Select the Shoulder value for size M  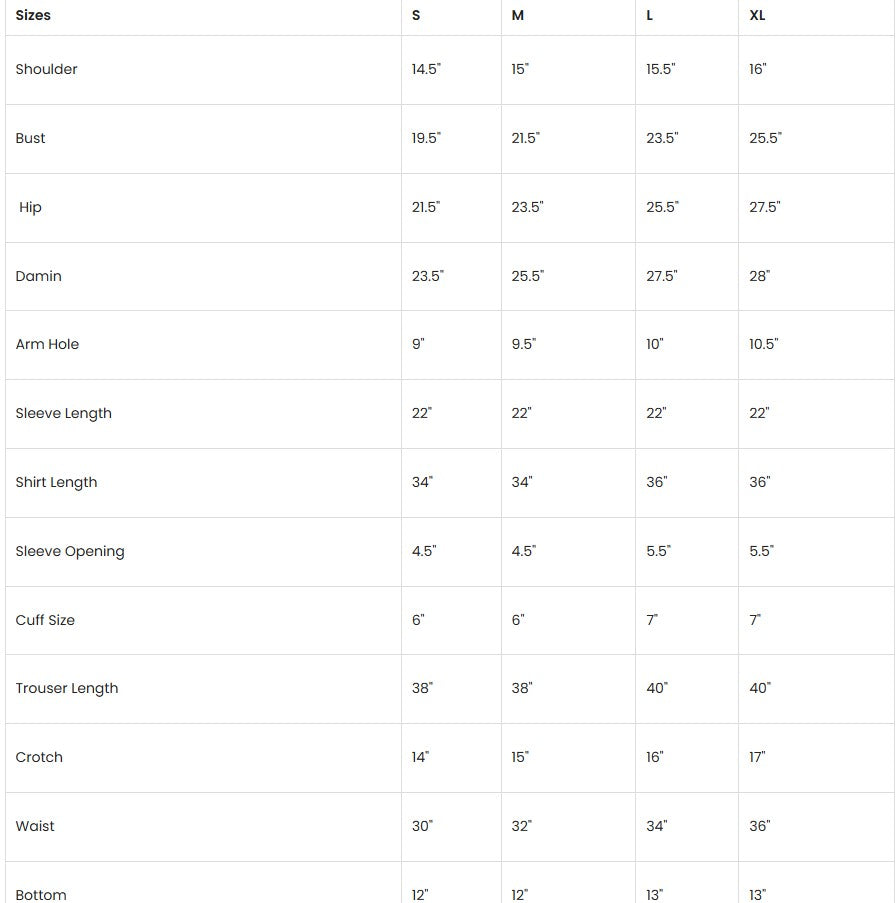tap(520, 69)
